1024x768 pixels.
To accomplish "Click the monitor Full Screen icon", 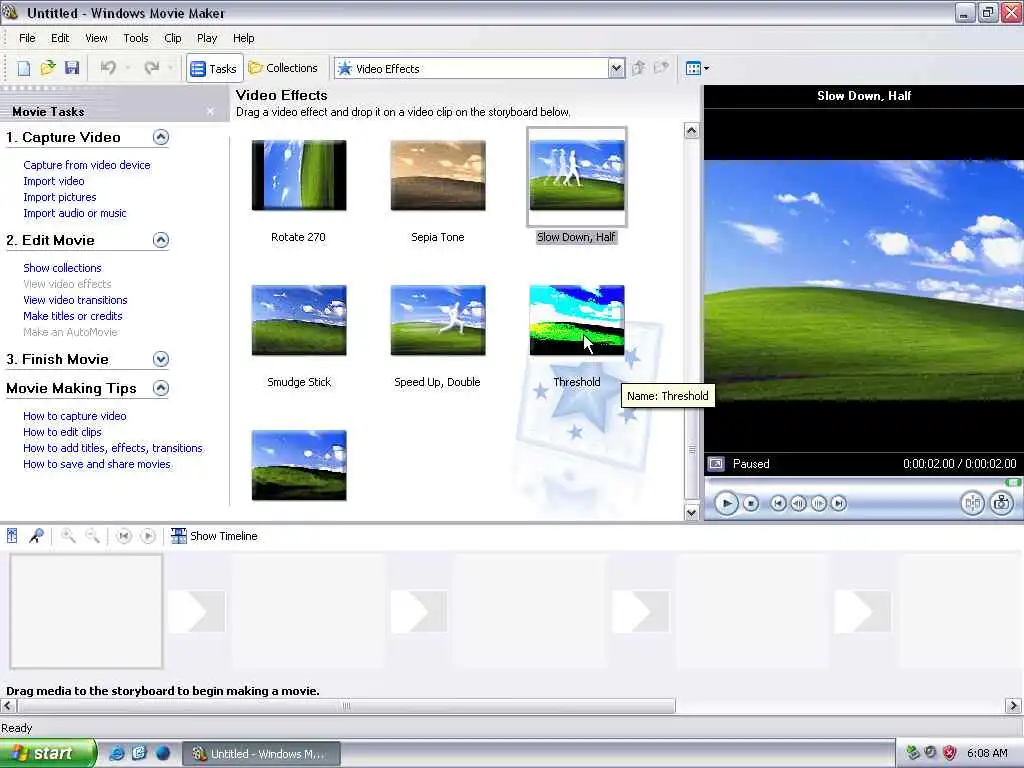I will click(x=716, y=464).
